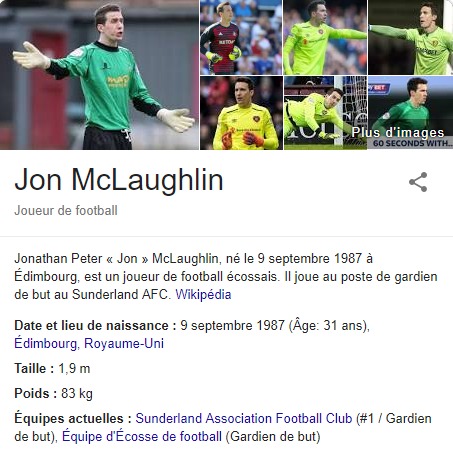Click the Jon McLaughlin title heading

click(119, 180)
